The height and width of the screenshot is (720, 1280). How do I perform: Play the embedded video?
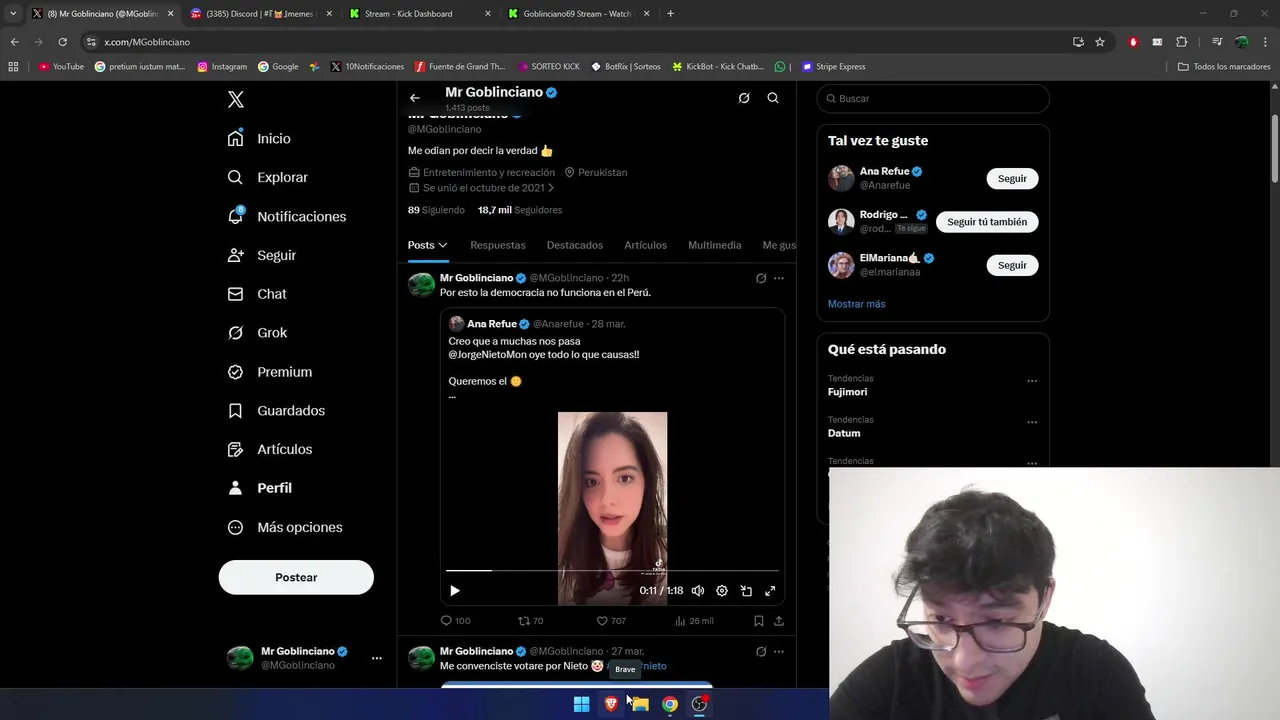[x=455, y=591]
